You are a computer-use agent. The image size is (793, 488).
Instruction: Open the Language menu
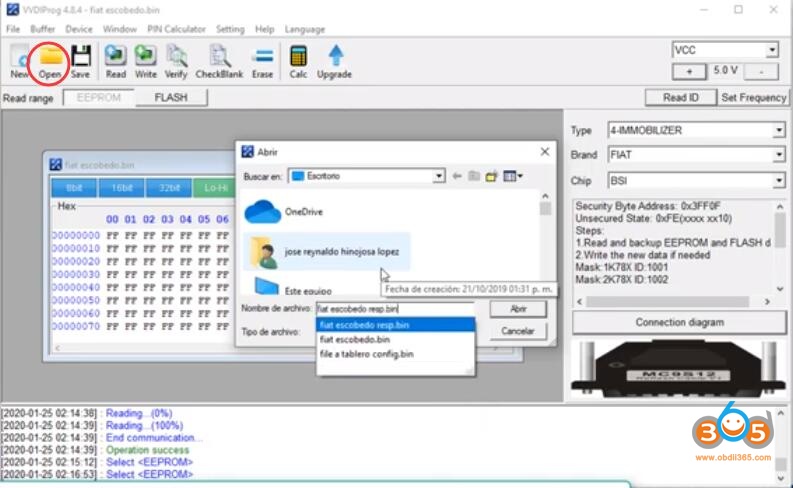[x=304, y=29]
